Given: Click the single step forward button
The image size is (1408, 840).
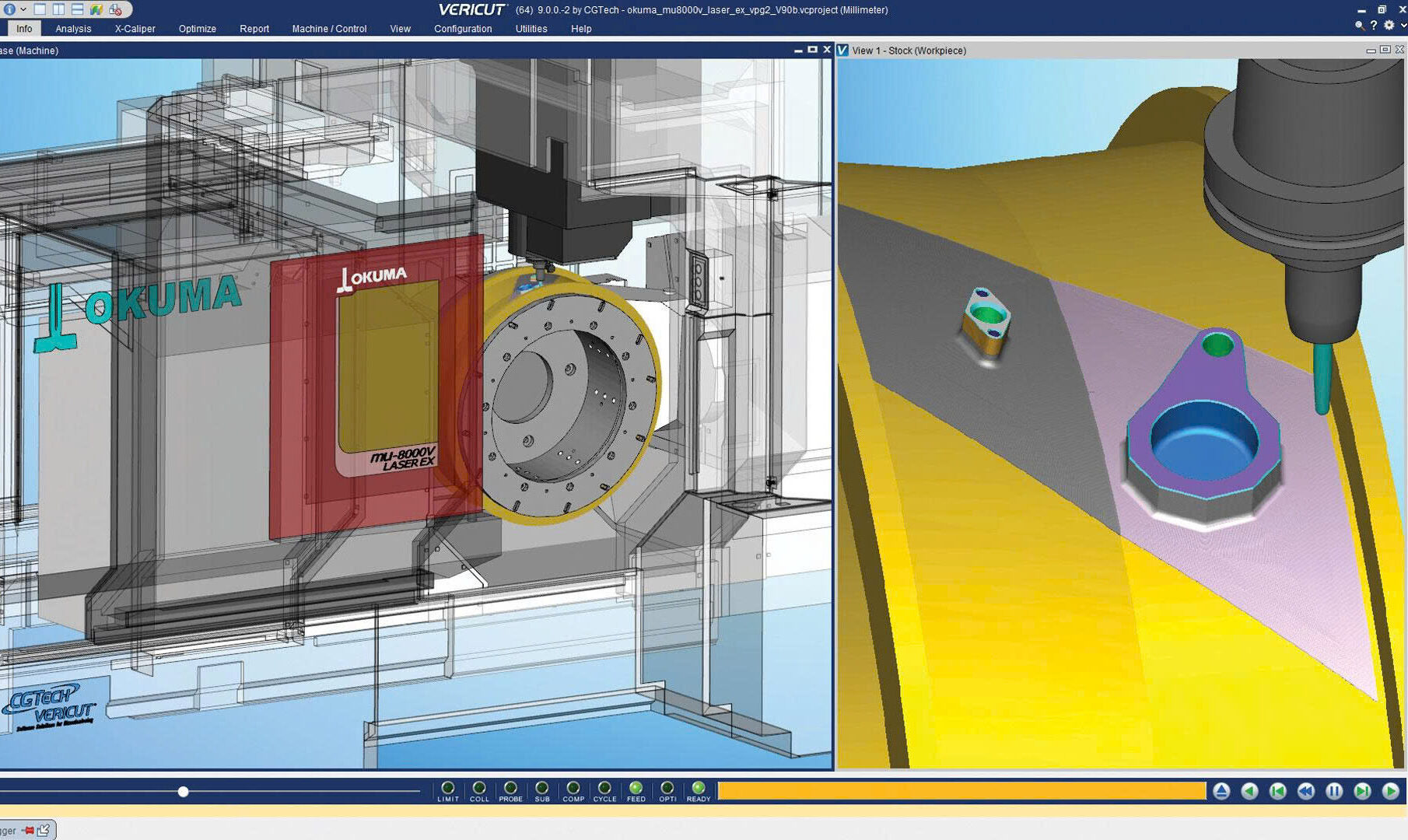Looking at the screenshot, I should click(1362, 791).
